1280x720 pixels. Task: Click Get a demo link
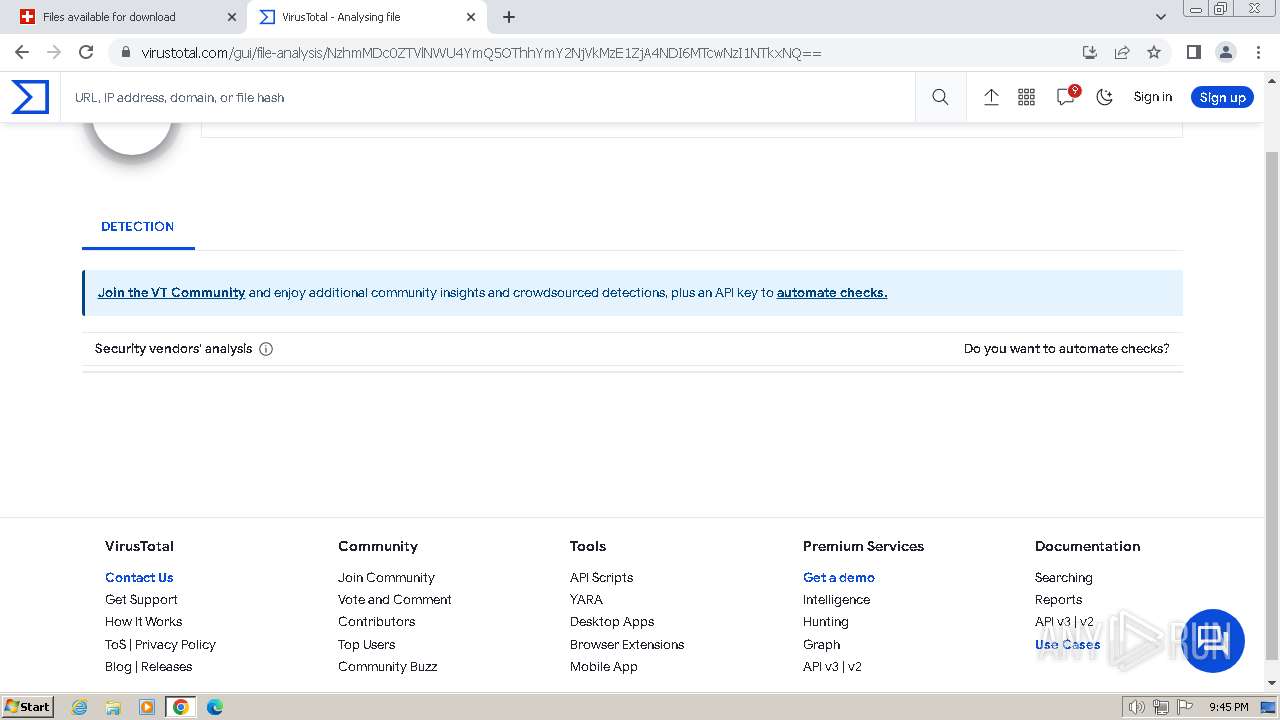[839, 578]
